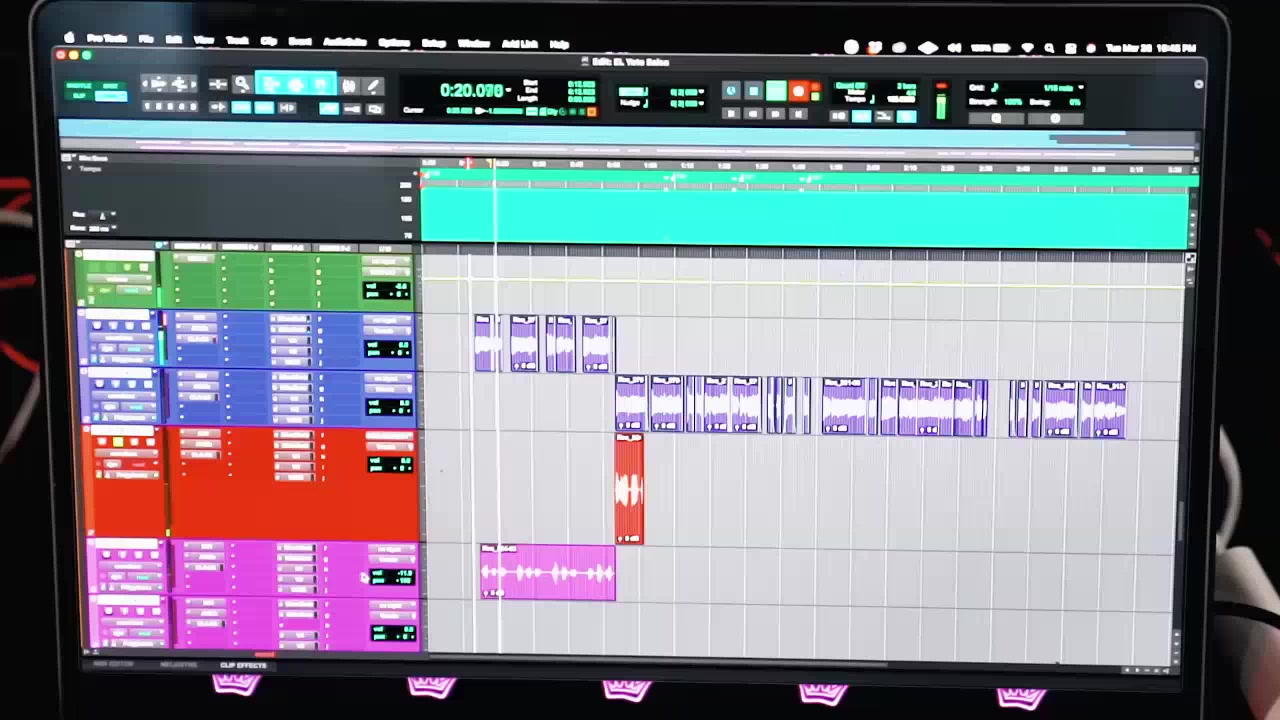Image resolution: width=1280 pixels, height=720 pixels.
Task: Select the Trim tool in the smart tool group
Action: tap(271, 85)
